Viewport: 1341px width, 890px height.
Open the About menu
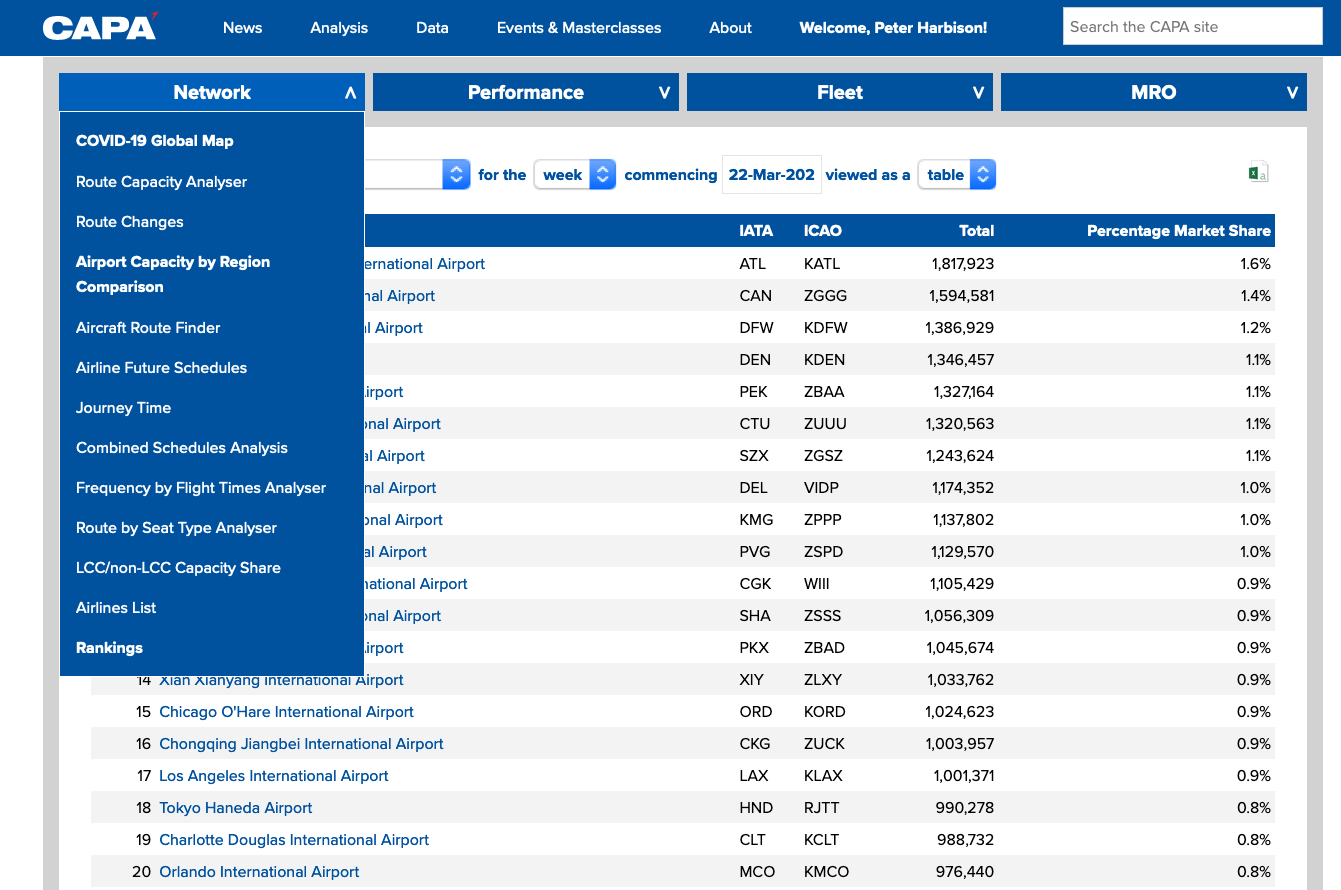click(730, 28)
